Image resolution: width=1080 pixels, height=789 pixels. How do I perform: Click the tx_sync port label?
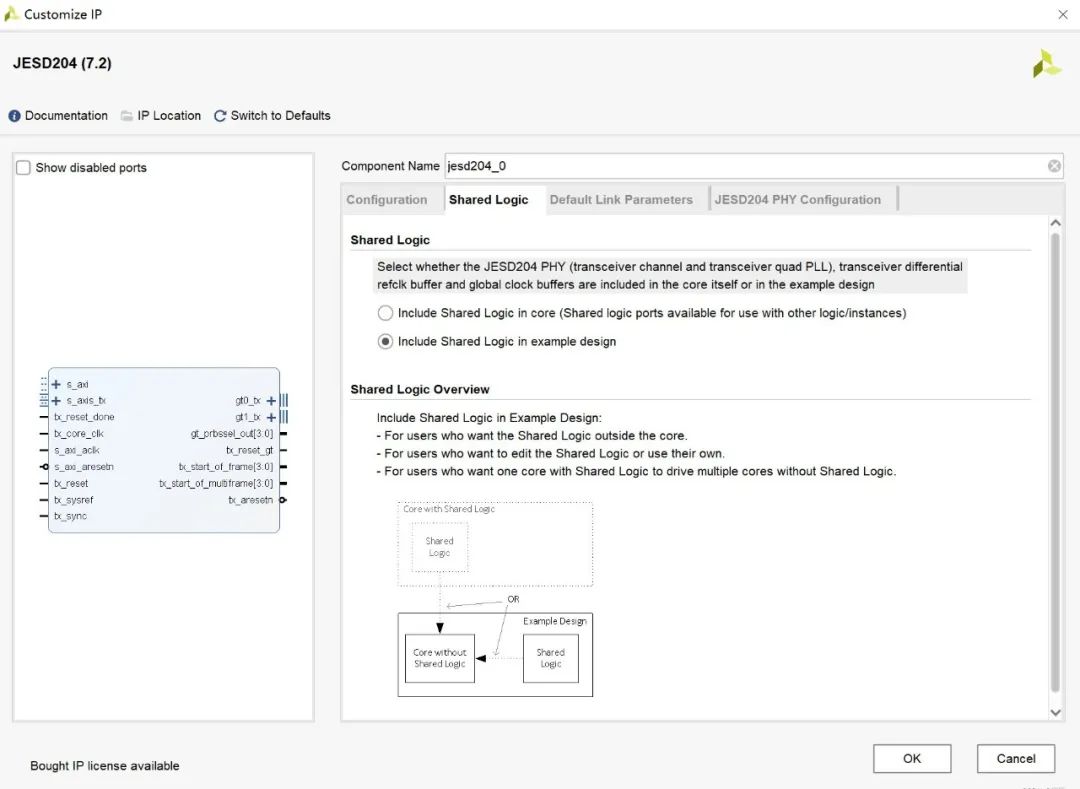pyautogui.click(x=70, y=516)
